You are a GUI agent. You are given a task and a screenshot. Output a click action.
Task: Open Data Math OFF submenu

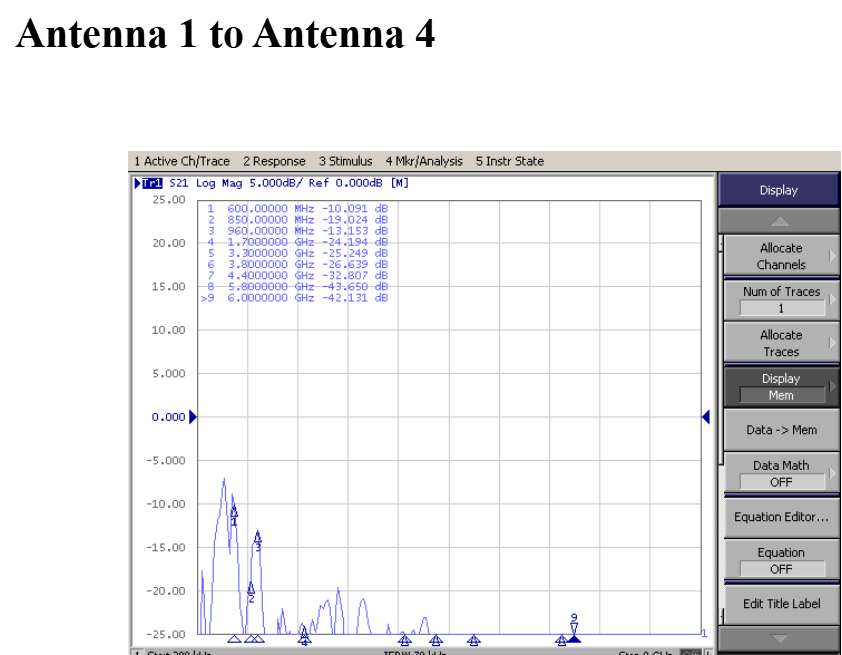781,474
